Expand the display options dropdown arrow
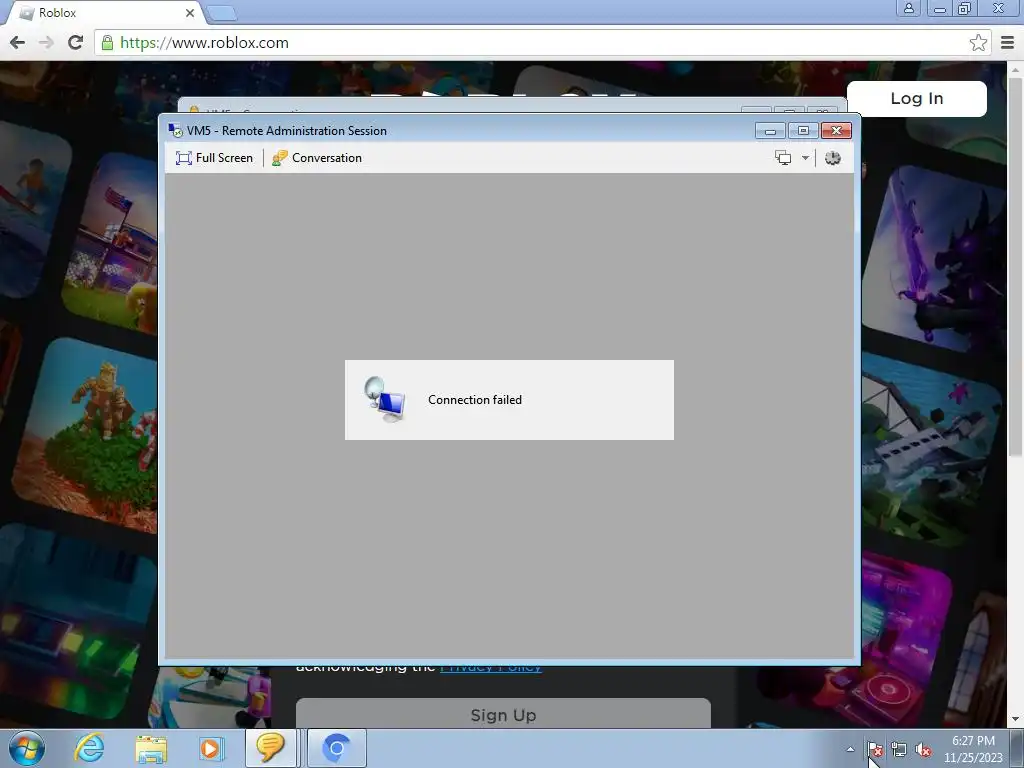The height and width of the screenshot is (768, 1024). pyautogui.click(x=805, y=158)
